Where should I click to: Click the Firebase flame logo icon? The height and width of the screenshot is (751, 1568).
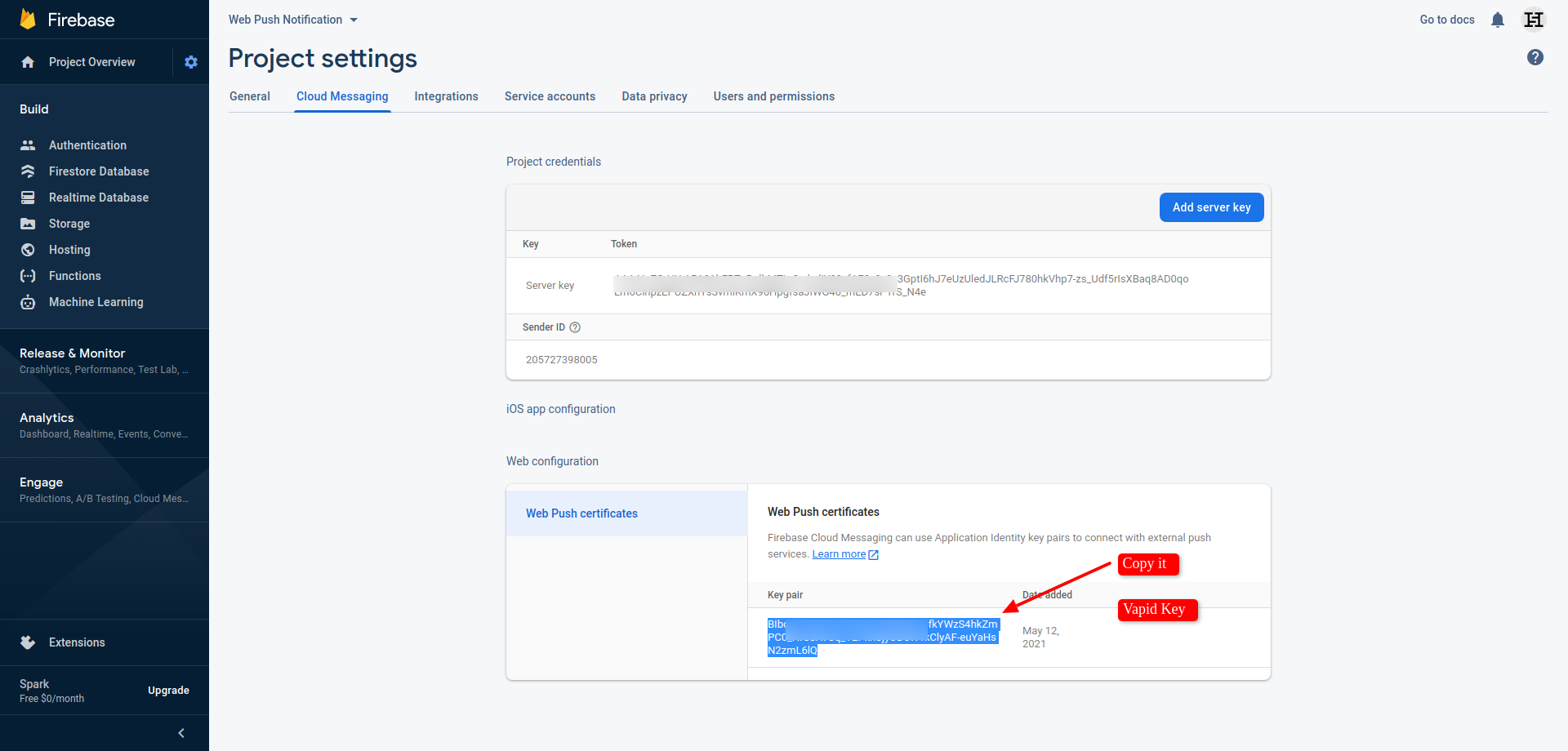(28, 19)
